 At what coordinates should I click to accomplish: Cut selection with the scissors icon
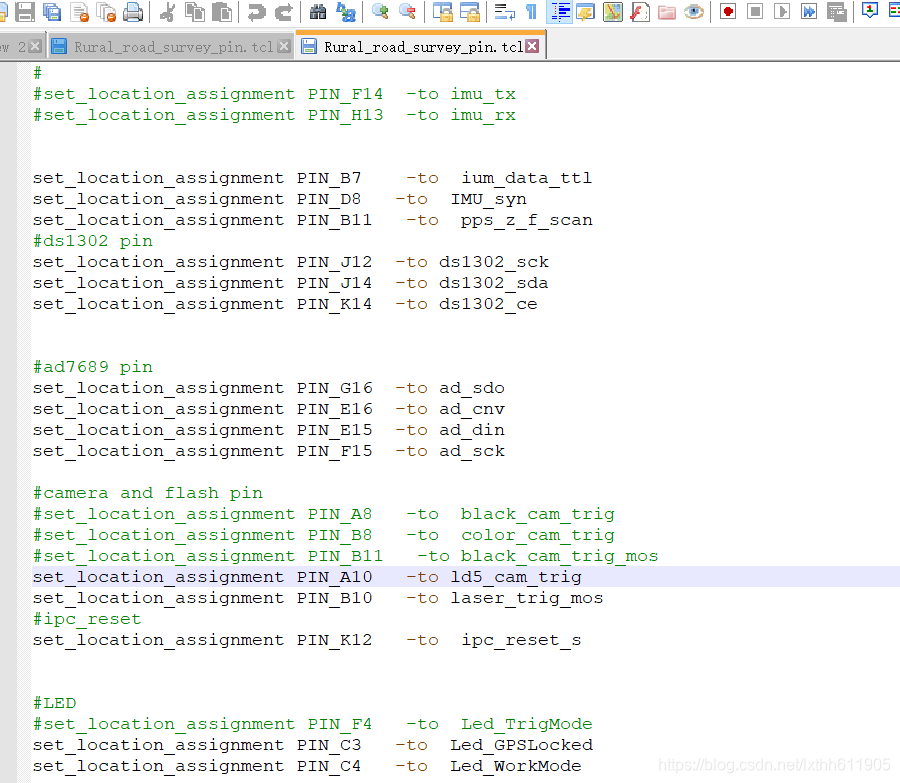pyautogui.click(x=168, y=11)
